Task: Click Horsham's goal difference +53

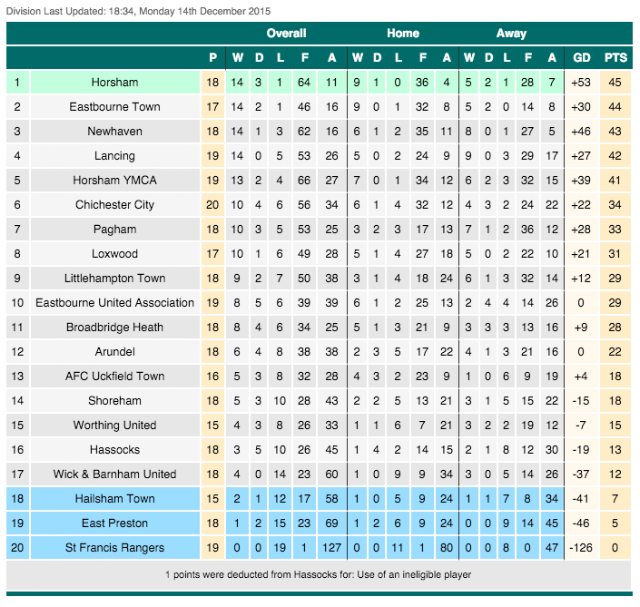Action: (x=581, y=82)
